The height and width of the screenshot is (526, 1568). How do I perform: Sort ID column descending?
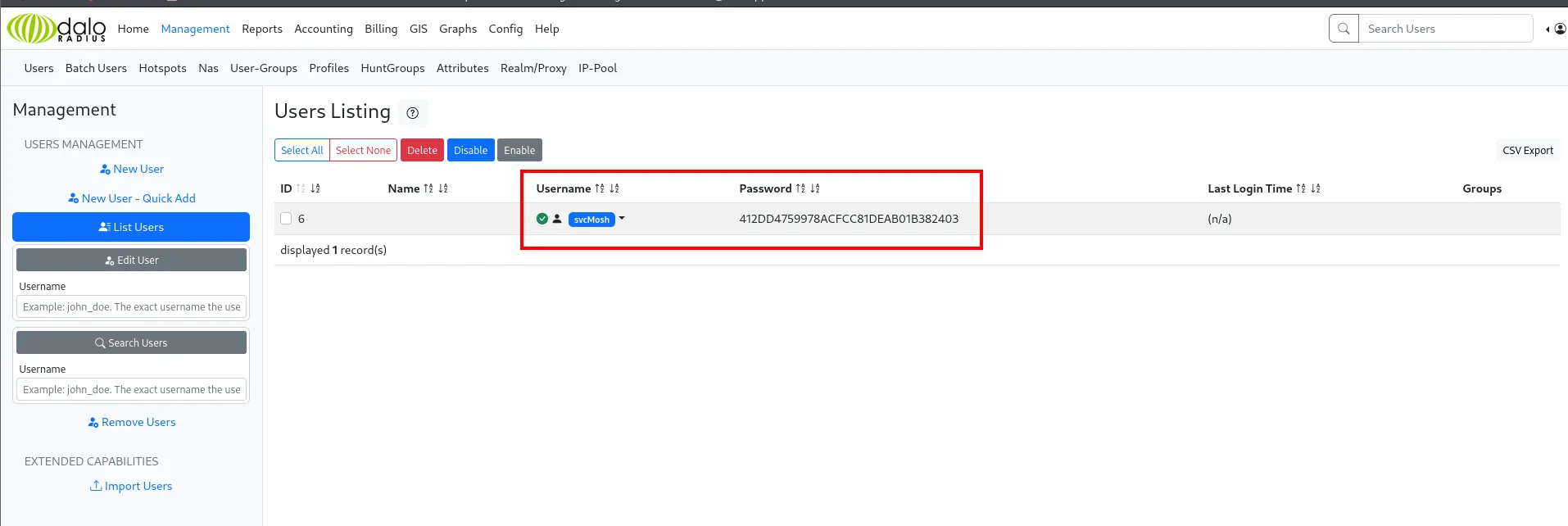coord(315,188)
